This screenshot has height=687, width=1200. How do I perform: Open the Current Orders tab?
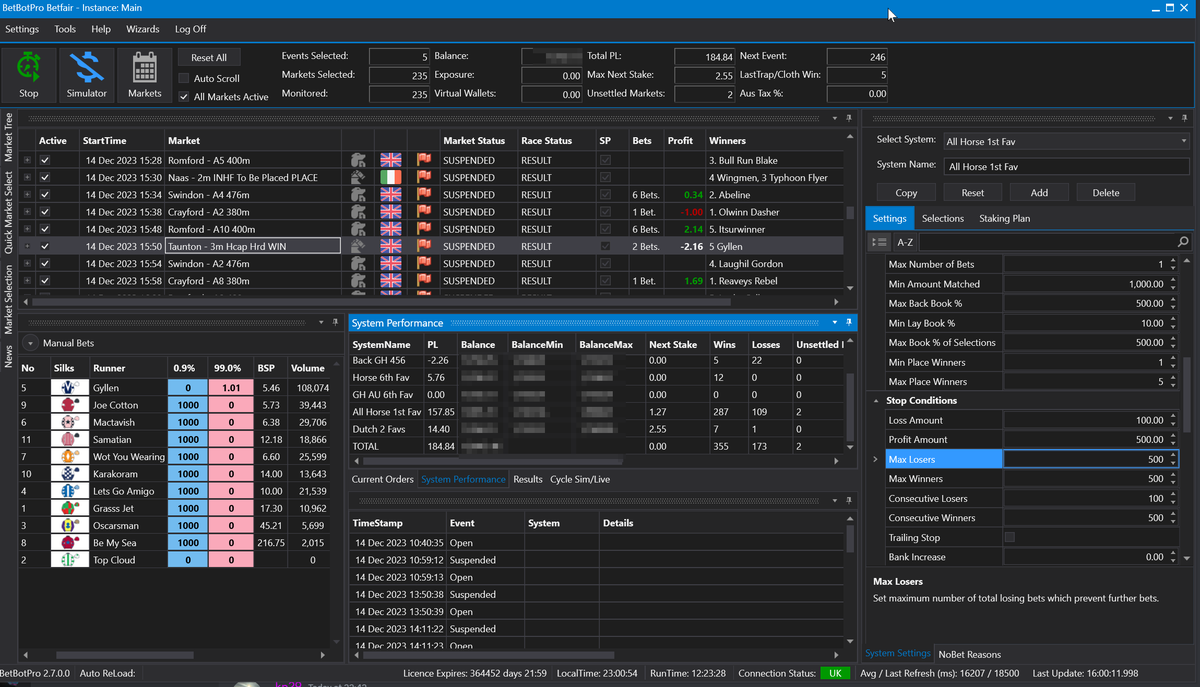tap(382, 479)
